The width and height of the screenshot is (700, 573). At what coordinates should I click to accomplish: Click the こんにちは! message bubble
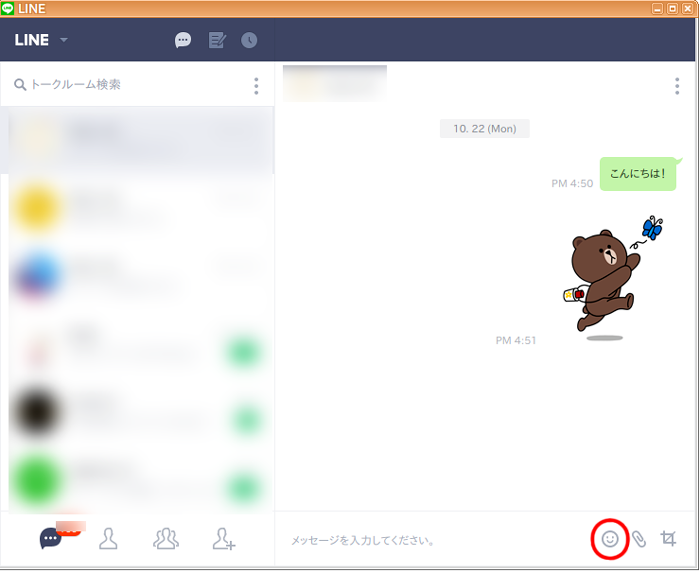click(638, 174)
